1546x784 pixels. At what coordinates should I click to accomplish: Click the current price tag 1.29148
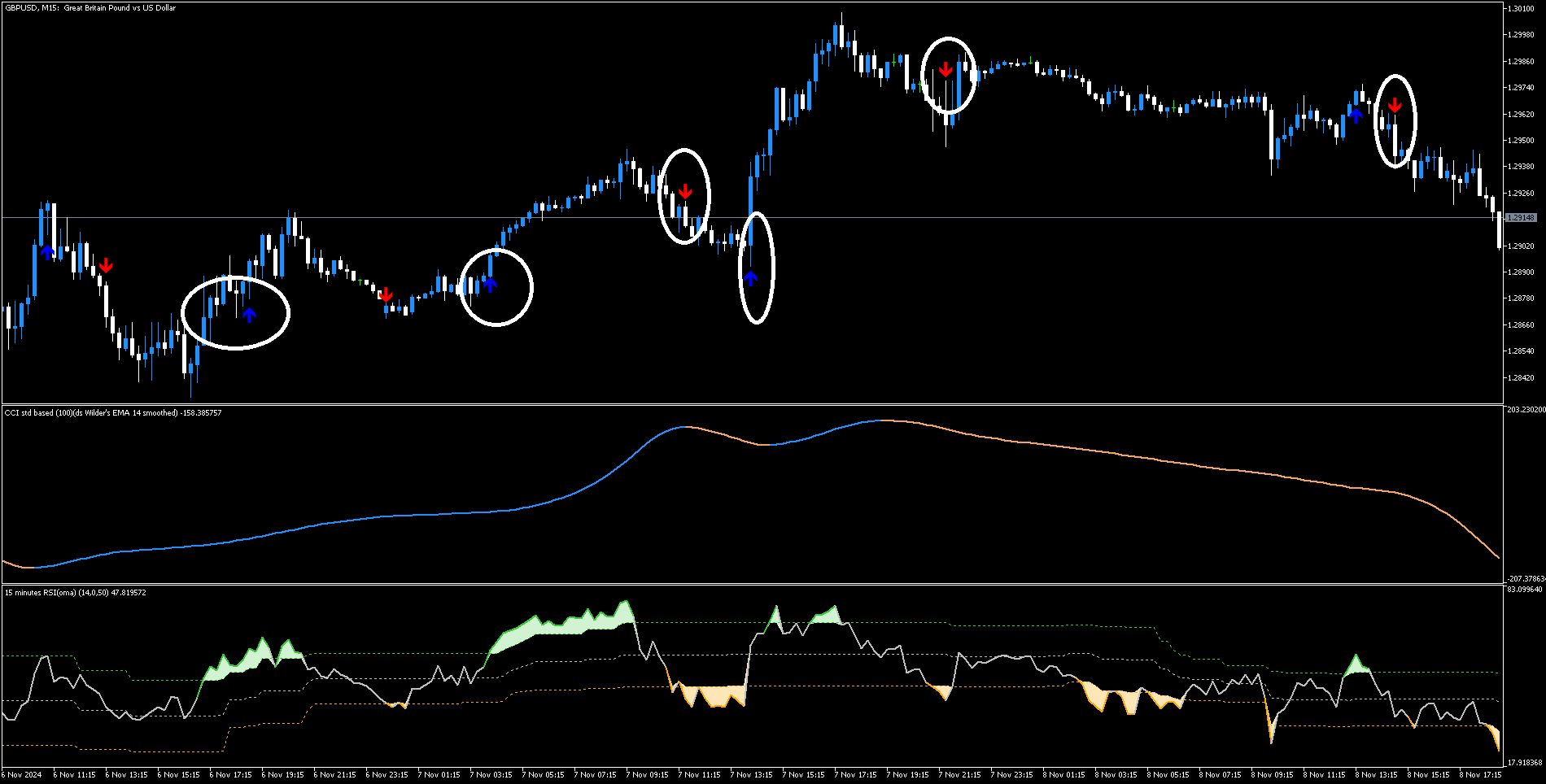1521,218
